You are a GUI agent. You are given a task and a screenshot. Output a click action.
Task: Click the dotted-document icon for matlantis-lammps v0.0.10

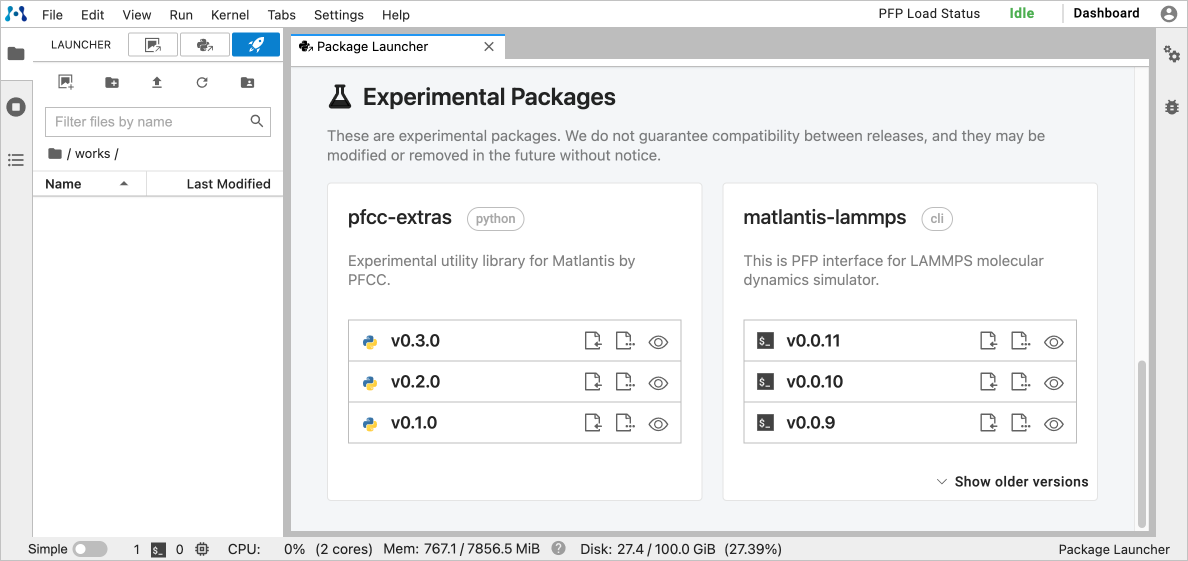coord(1020,382)
